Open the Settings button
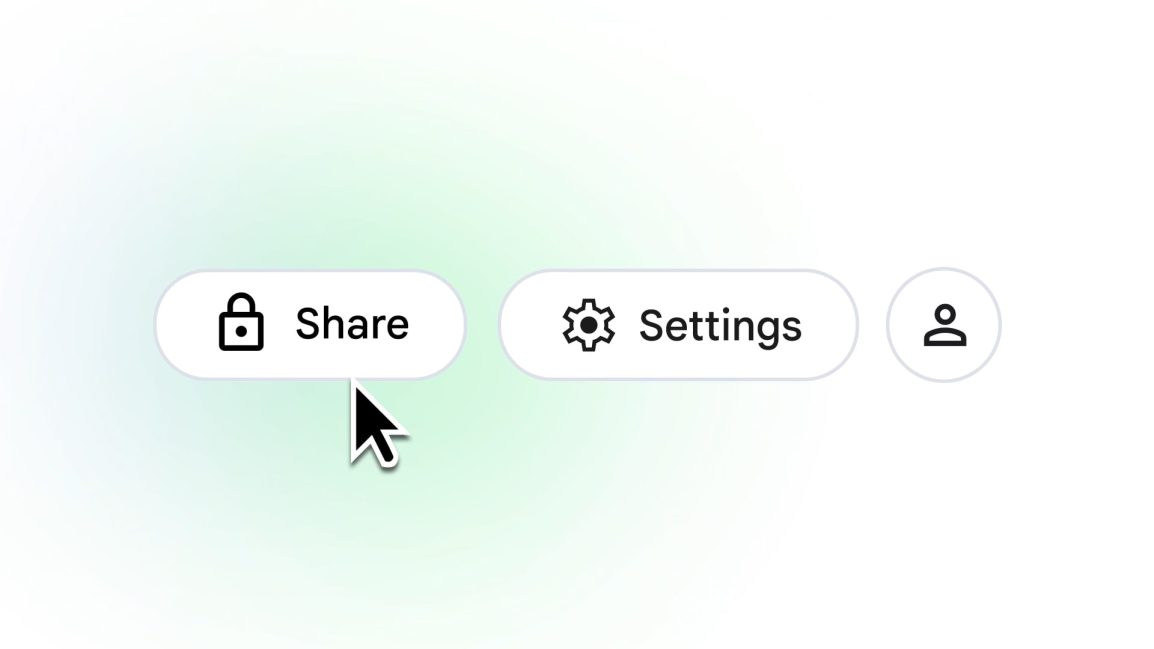The width and height of the screenshot is (1154, 649). pos(679,324)
